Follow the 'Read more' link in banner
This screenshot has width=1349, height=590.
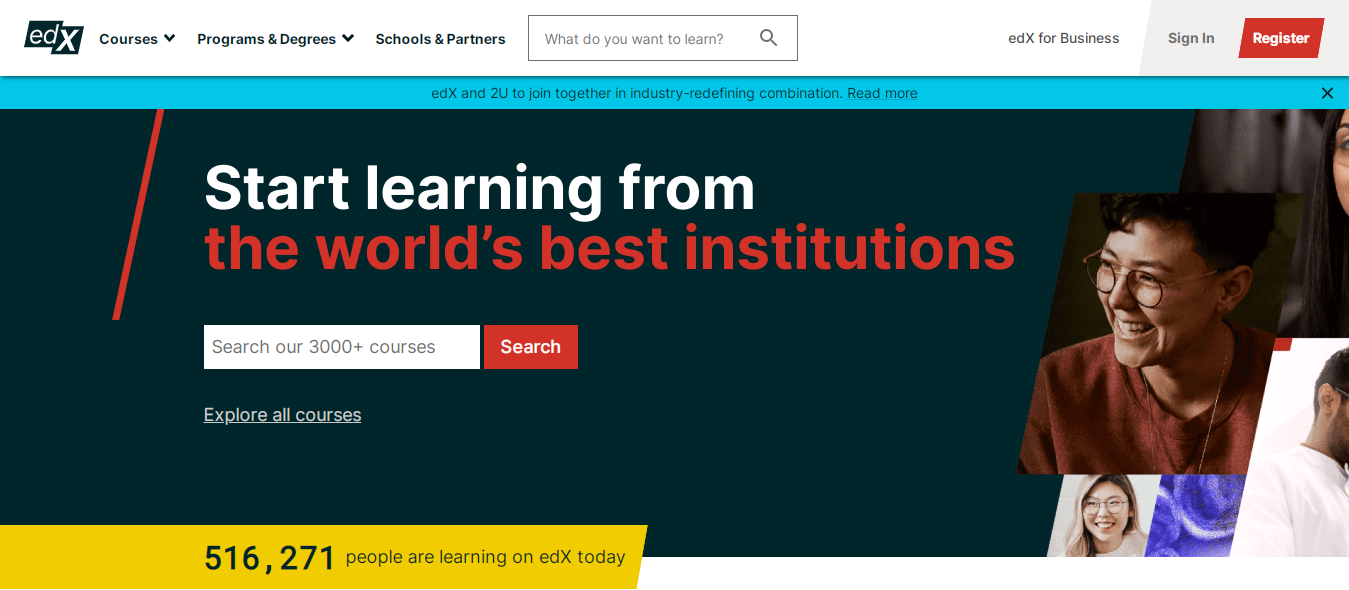(882, 93)
